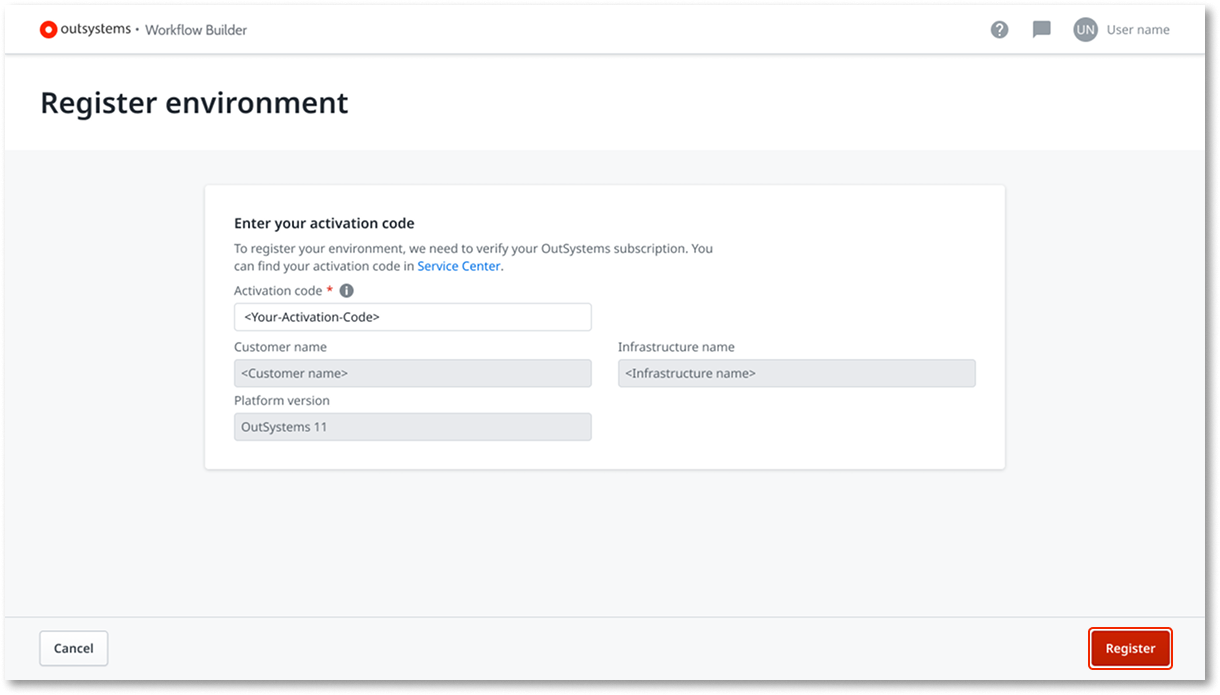The width and height of the screenshot is (1220, 695).
Task: Click the OutSystems logo
Action: (x=85, y=30)
